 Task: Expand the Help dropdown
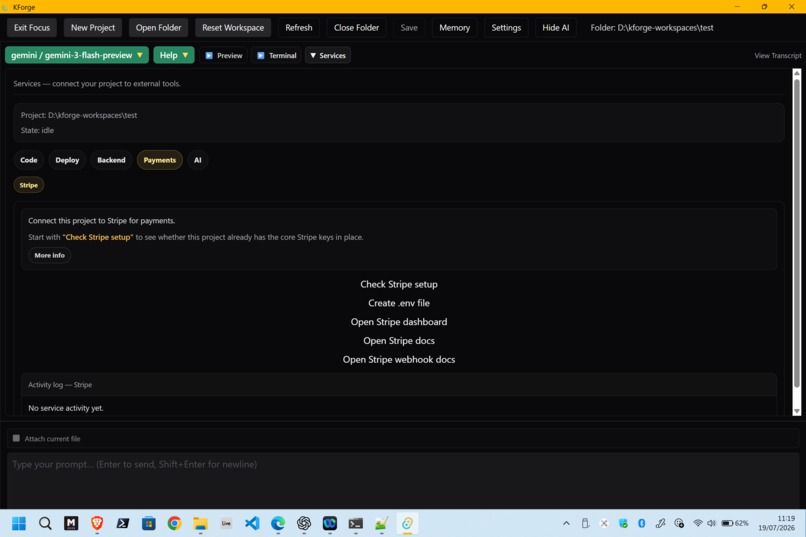click(174, 55)
